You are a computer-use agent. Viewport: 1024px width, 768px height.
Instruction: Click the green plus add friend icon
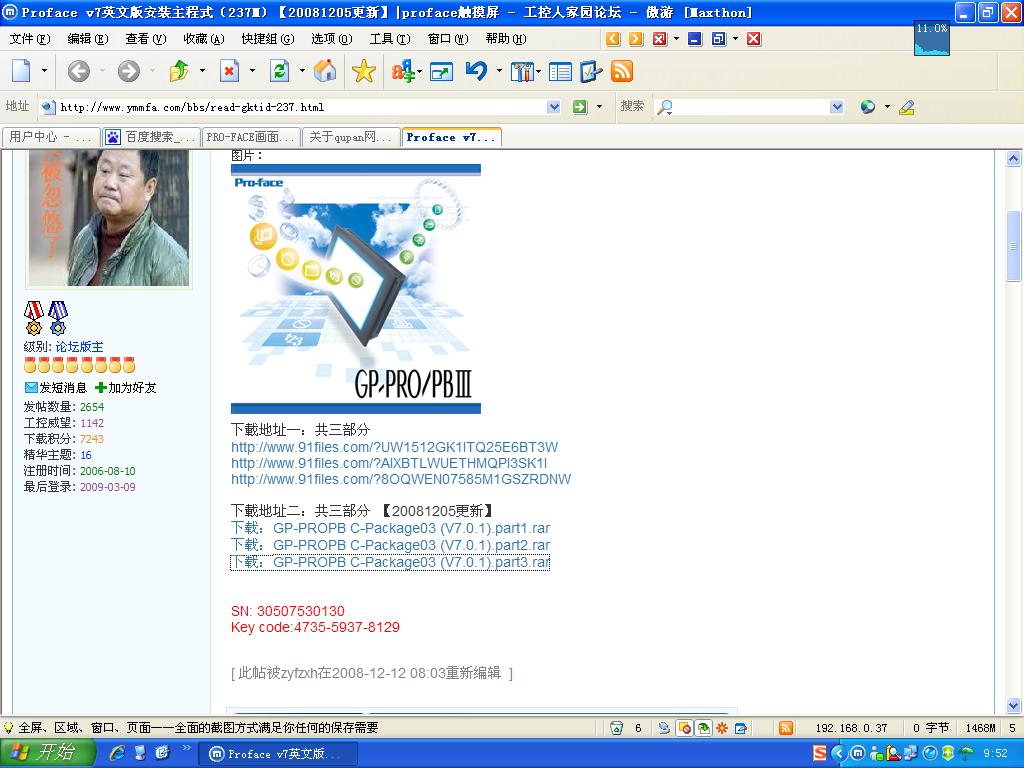coord(101,387)
